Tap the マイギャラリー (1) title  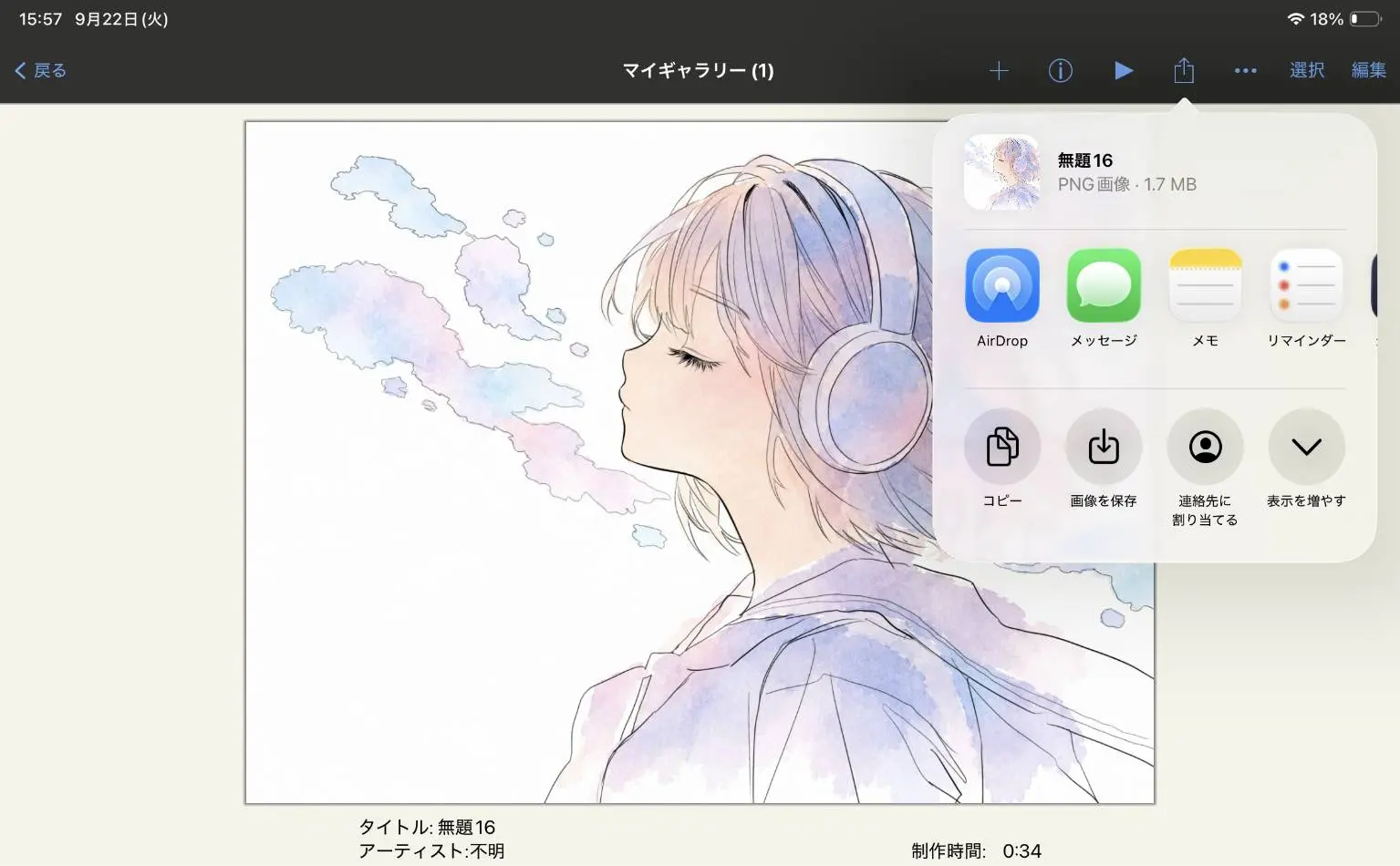coord(698,70)
